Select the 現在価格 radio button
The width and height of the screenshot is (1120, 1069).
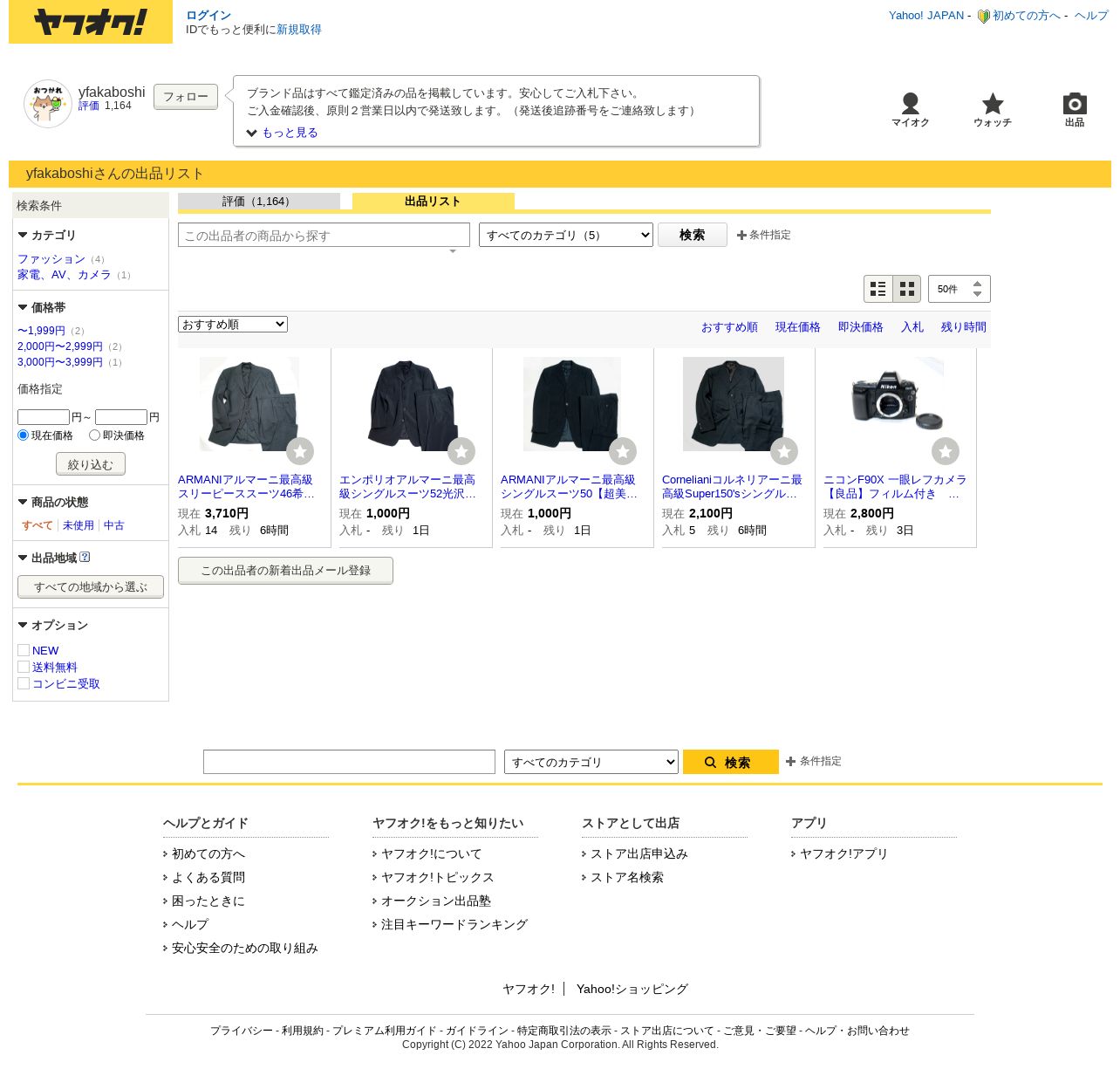24,435
